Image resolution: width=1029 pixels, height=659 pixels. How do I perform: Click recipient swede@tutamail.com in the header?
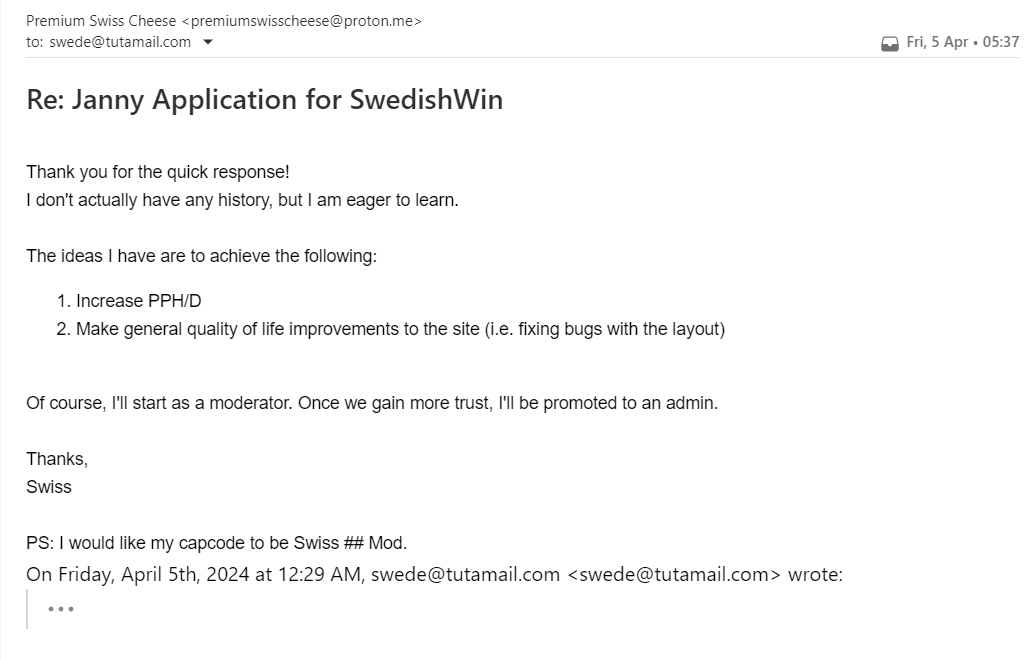coord(118,42)
